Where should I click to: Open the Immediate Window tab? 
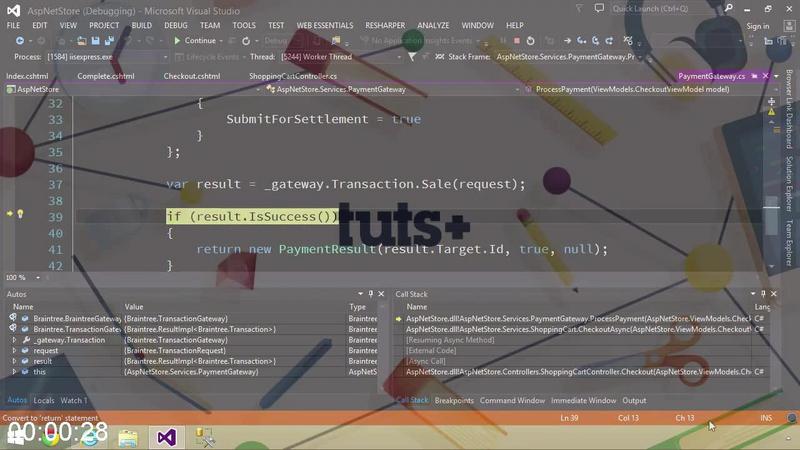click(x=583, y=401)
